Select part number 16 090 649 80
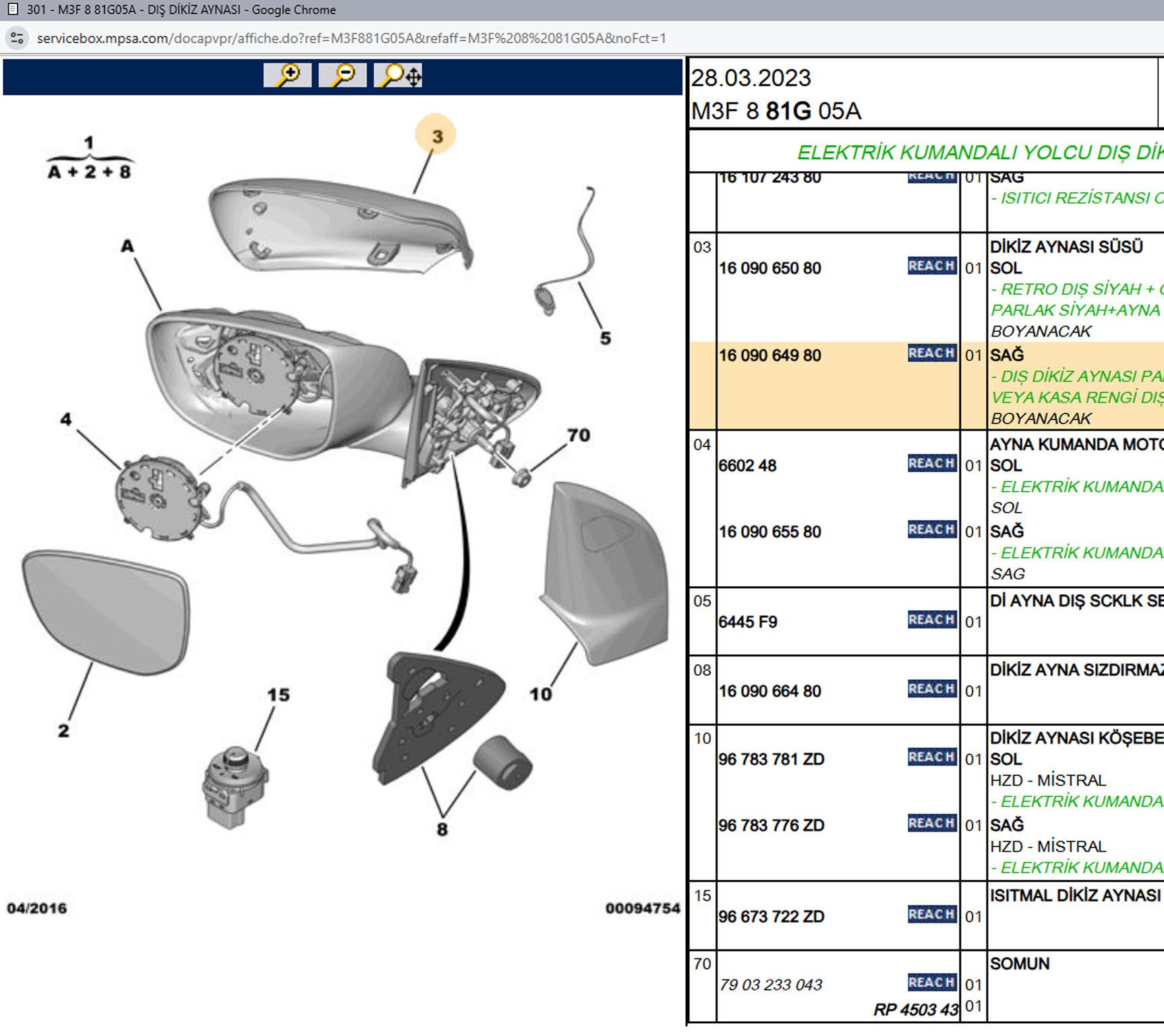The height and width of the screenshot is (1036, 1164). click(769, 355)
